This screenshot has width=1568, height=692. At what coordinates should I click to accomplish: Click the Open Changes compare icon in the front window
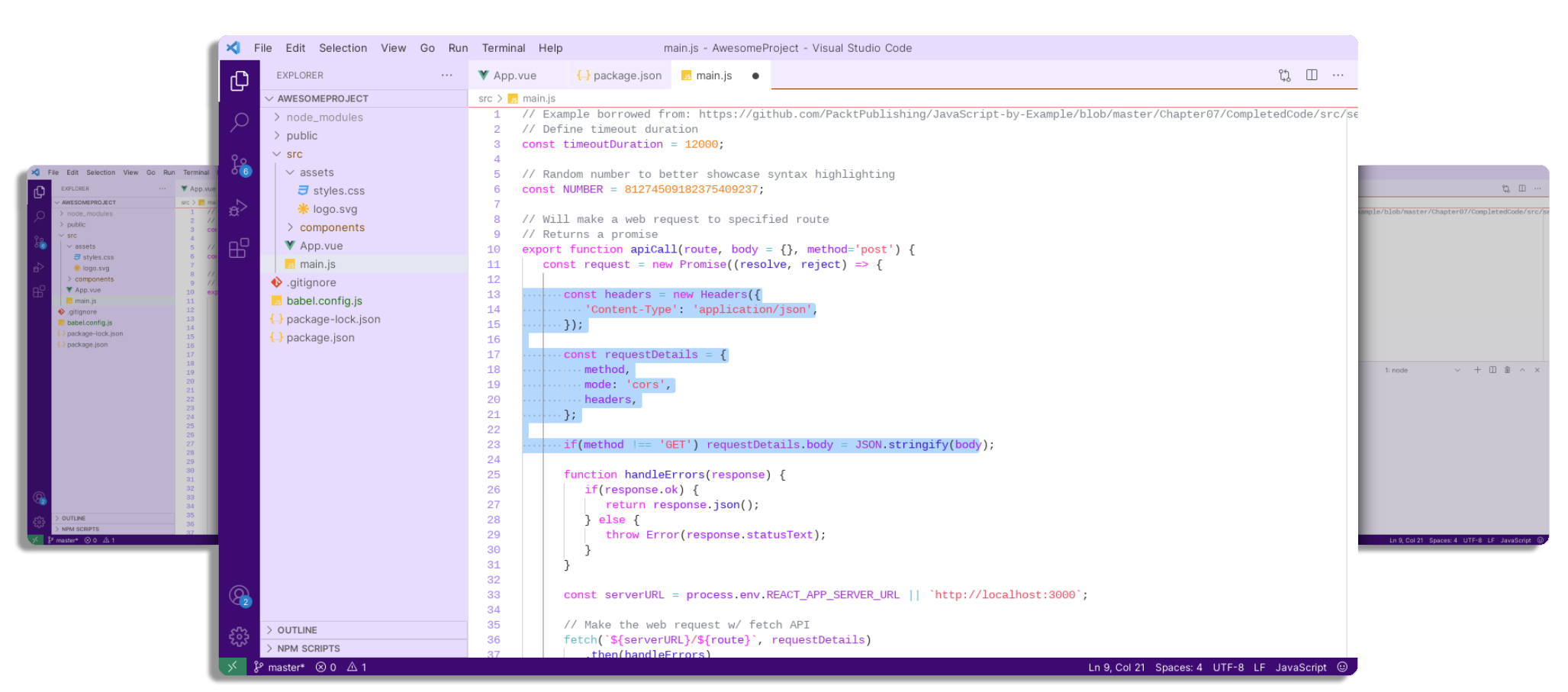[x=1285, y=75]
